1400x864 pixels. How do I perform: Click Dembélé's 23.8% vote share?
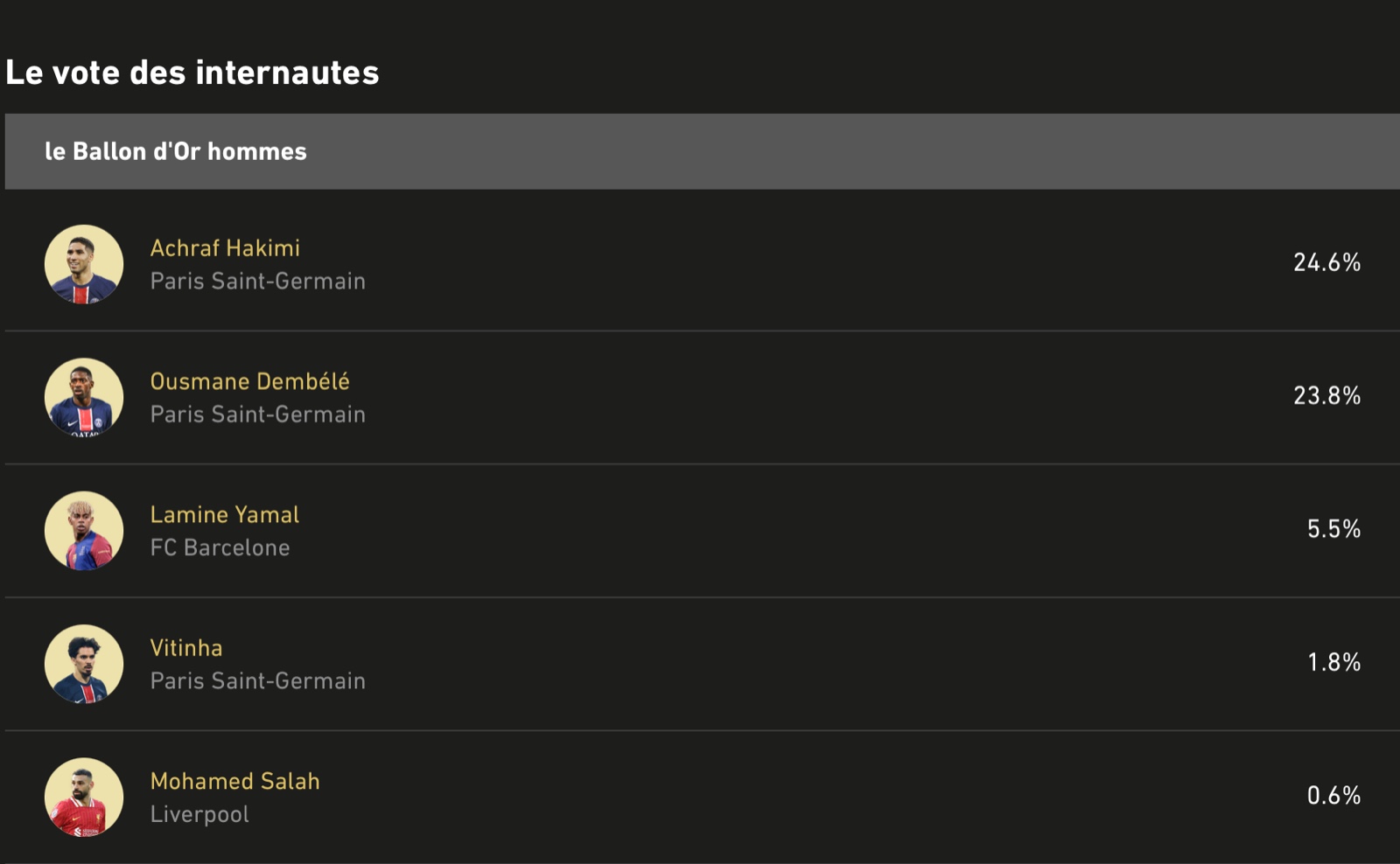pos(1326,396)
